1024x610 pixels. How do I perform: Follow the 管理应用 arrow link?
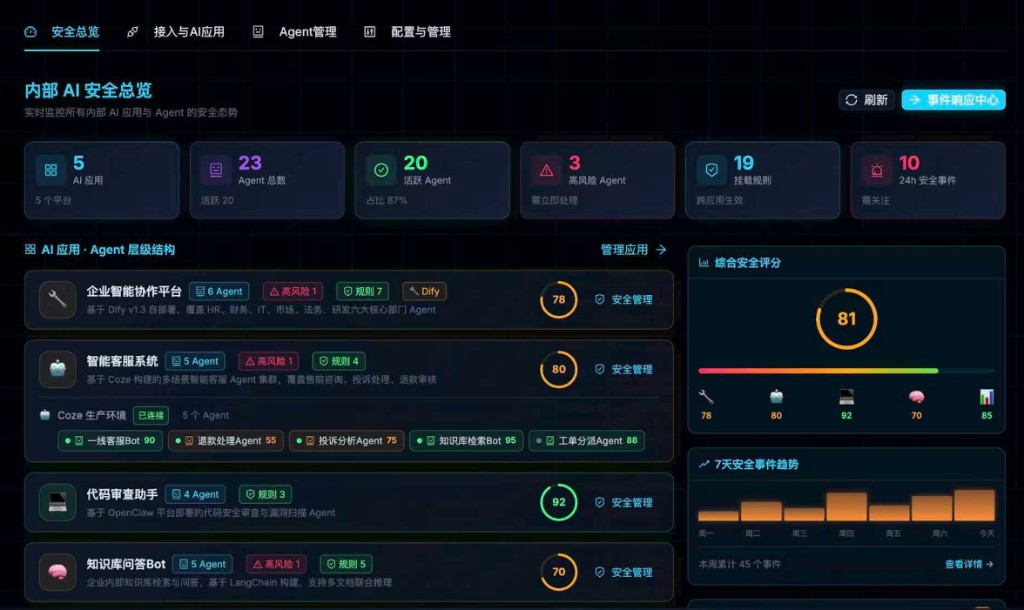point(633,250)
